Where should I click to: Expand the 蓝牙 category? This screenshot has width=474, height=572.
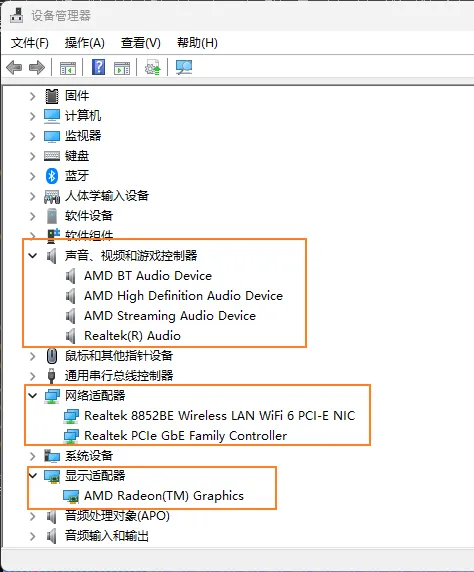coord(32,176)
